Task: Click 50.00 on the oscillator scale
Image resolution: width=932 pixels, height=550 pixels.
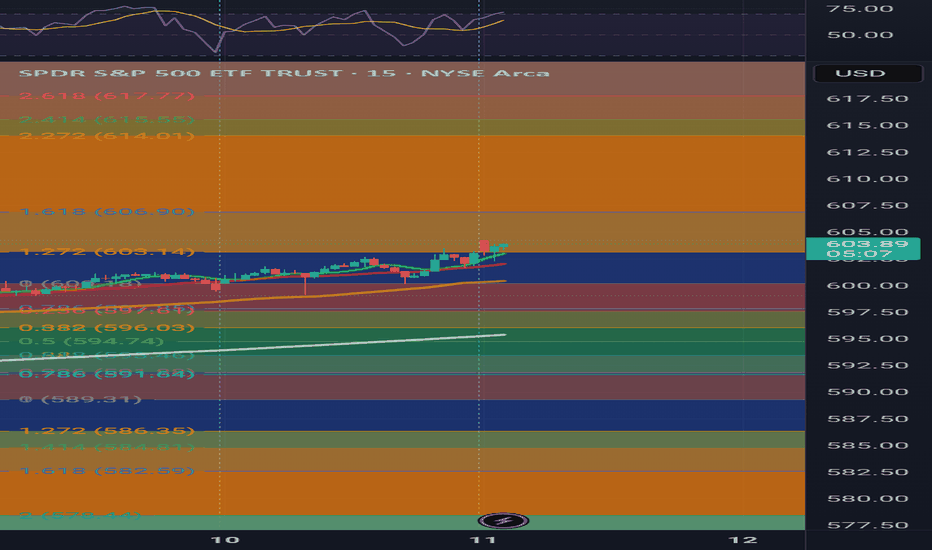Action: 860,35
